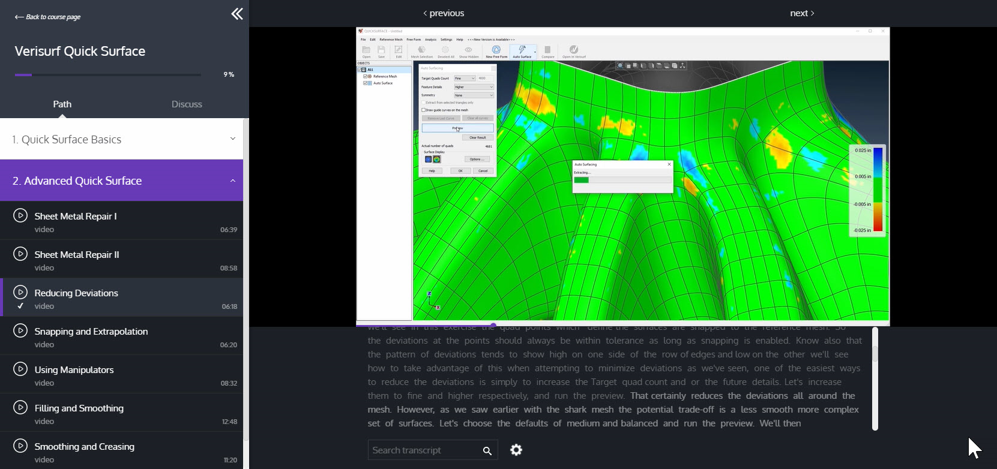Open the File menu in QuickSurface
This screenshot has height=469, width=997.
coord(363,39)
